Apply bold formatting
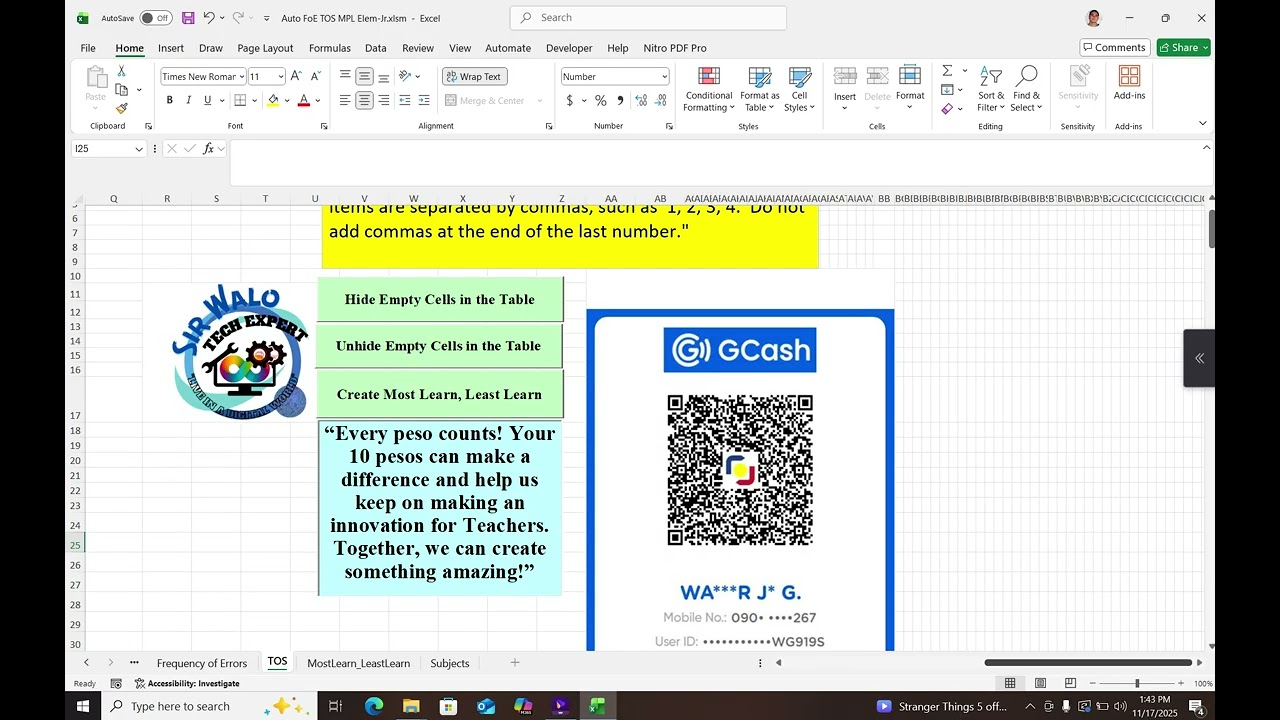 [170, 100]
